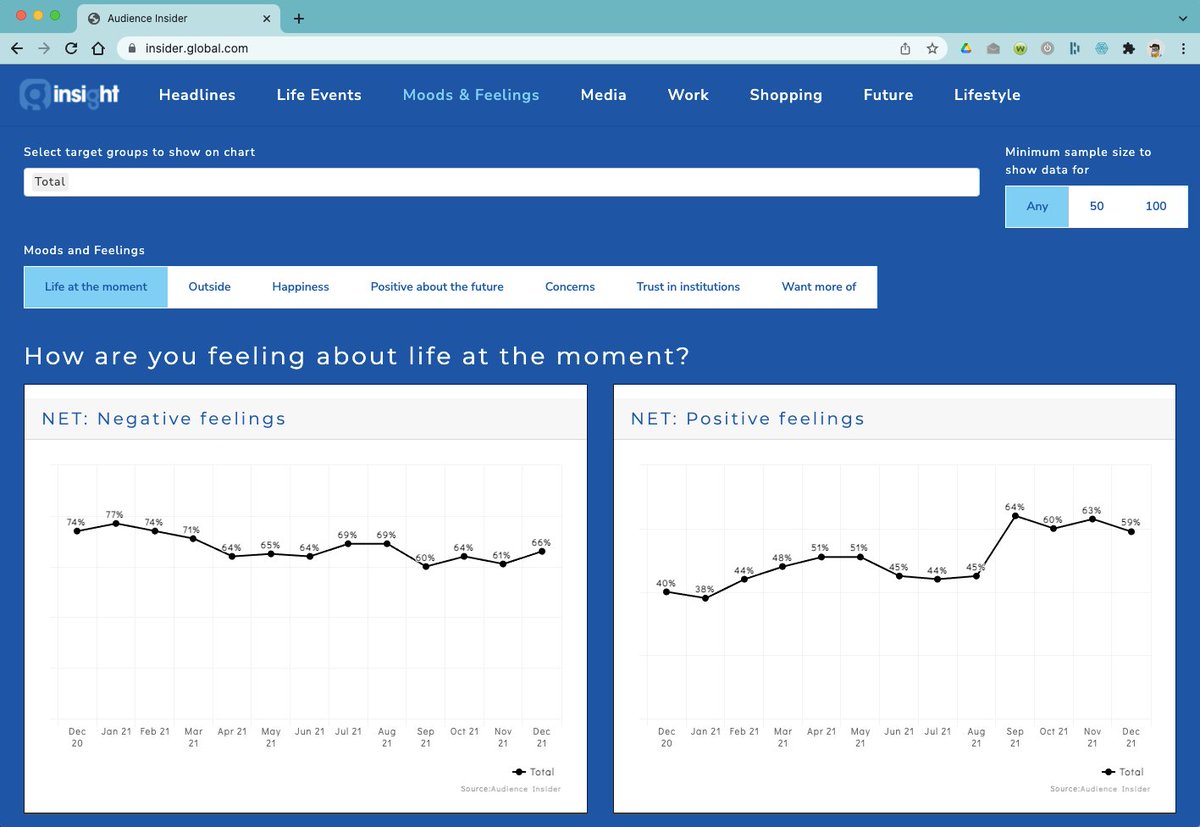Open the blue vertical bars extension
1200x827 pixels.
[x=1075, y=48]
